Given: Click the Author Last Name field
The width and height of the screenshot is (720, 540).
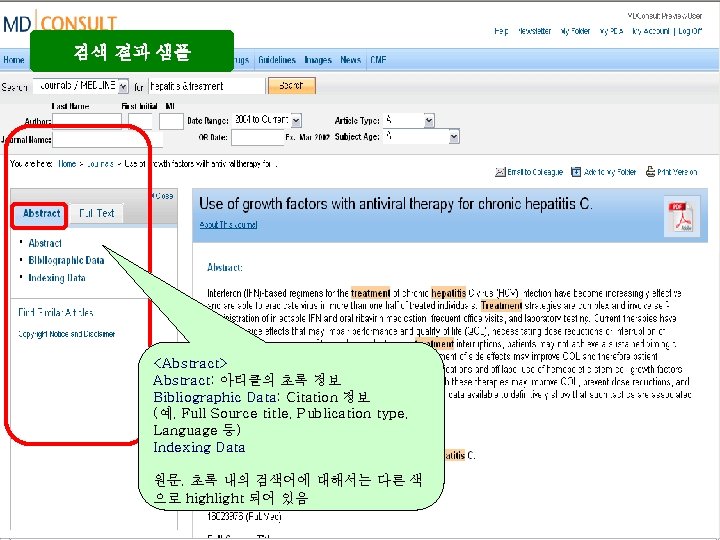Looking at the screenshot, I should [87, 121].
